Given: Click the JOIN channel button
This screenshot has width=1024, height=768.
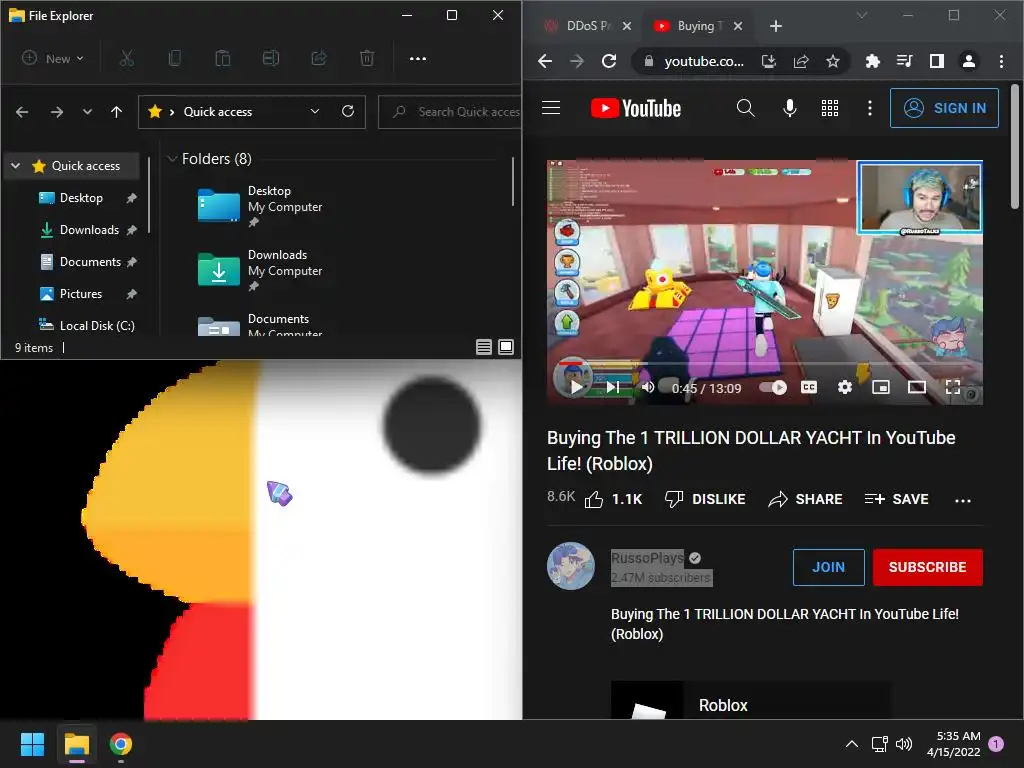Looking at the screenshot, I should pos(829,567).
